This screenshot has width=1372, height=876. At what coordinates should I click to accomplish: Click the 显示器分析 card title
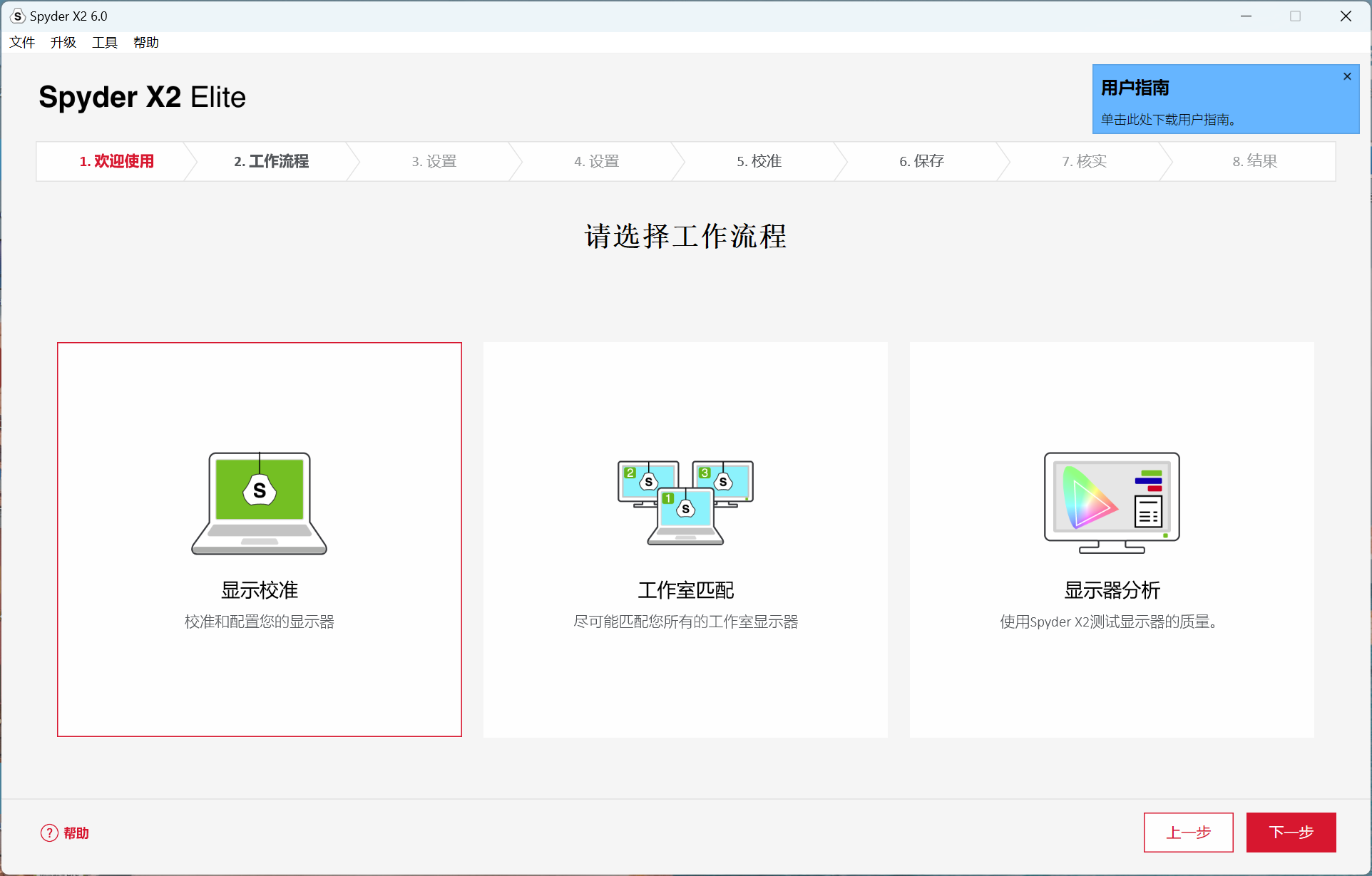(x=1112, y=590)
